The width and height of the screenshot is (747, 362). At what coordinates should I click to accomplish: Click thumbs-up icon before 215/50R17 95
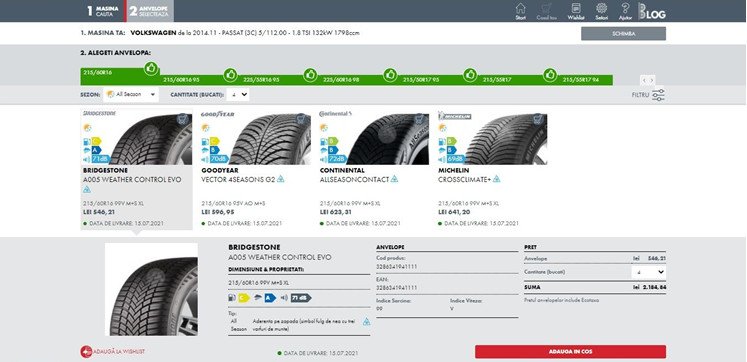(x=390, y=75)
